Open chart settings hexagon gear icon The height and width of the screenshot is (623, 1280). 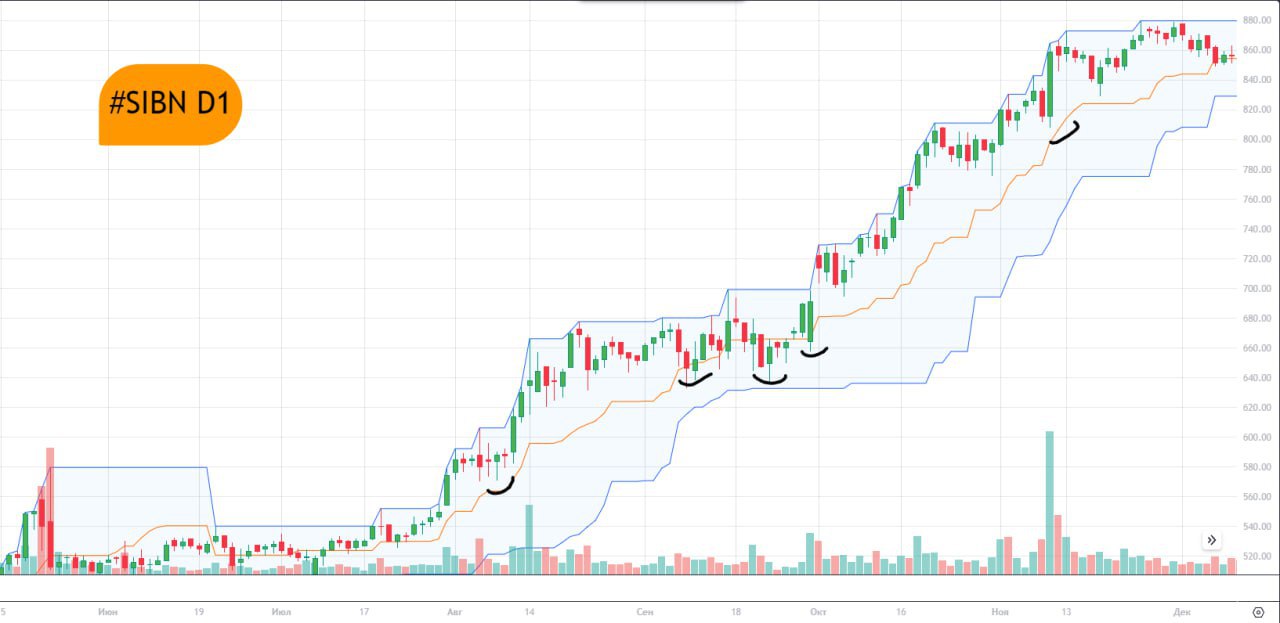coord(1257,611)
